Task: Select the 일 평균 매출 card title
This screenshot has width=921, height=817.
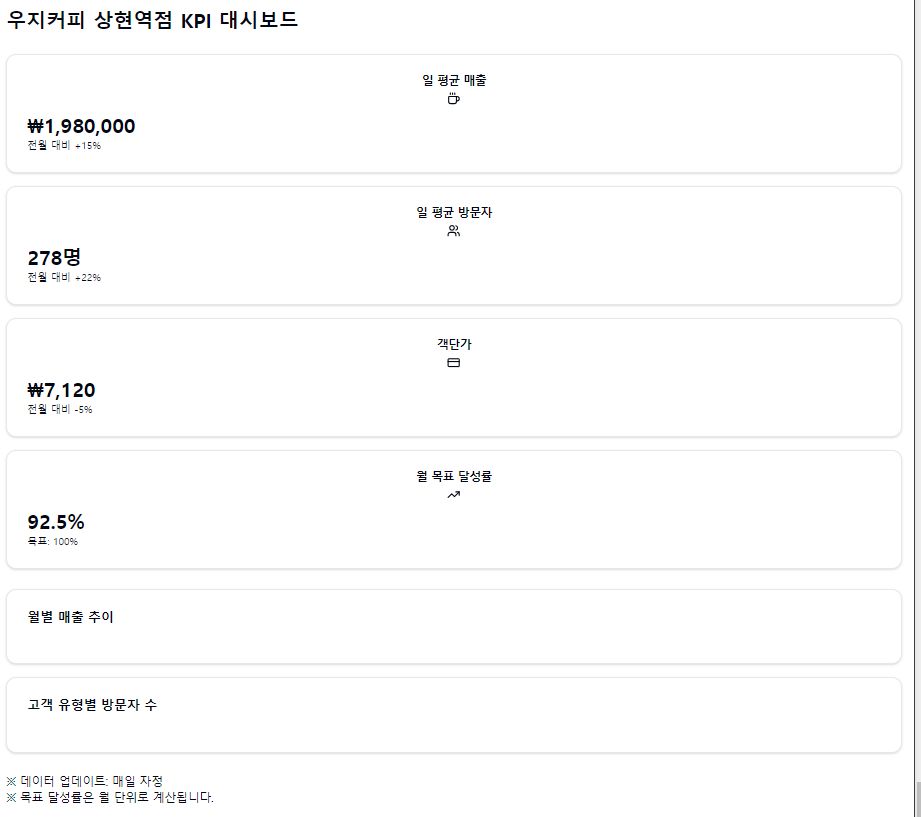Action: coord(454,80)
